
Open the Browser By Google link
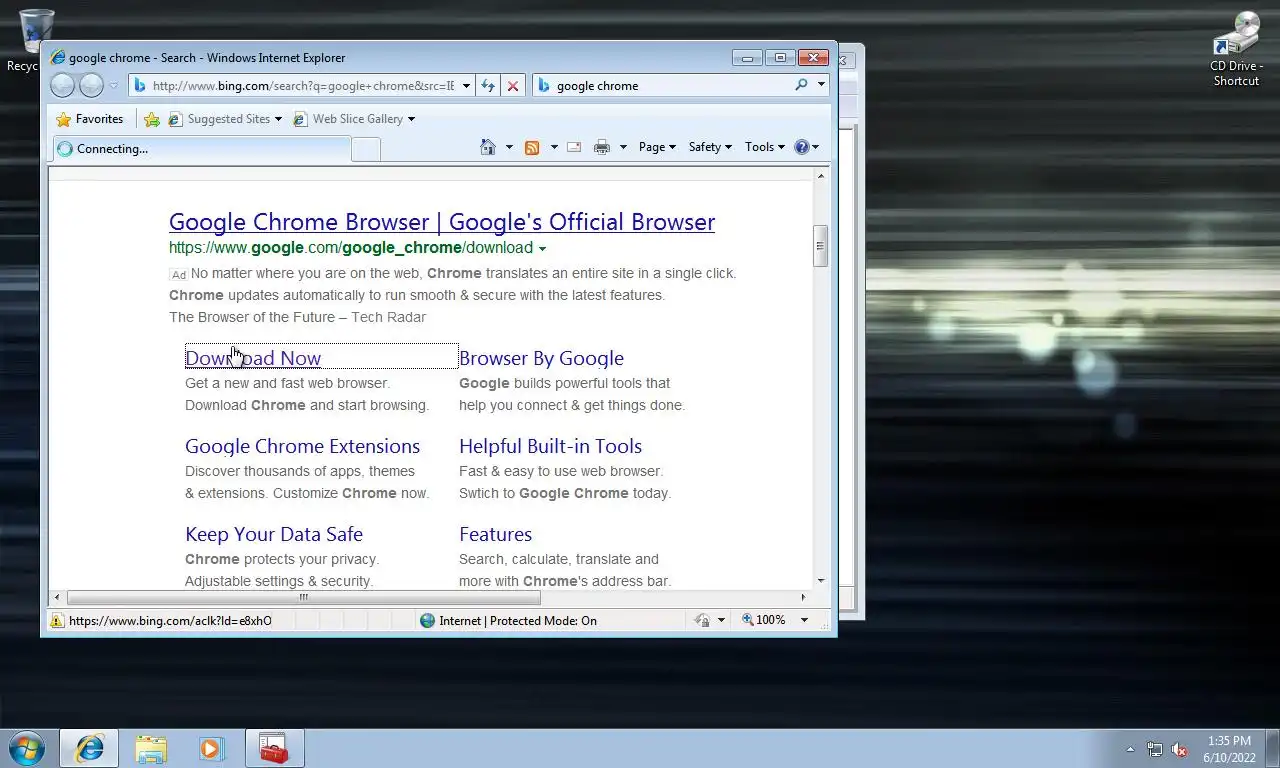(x=541, y=358)
